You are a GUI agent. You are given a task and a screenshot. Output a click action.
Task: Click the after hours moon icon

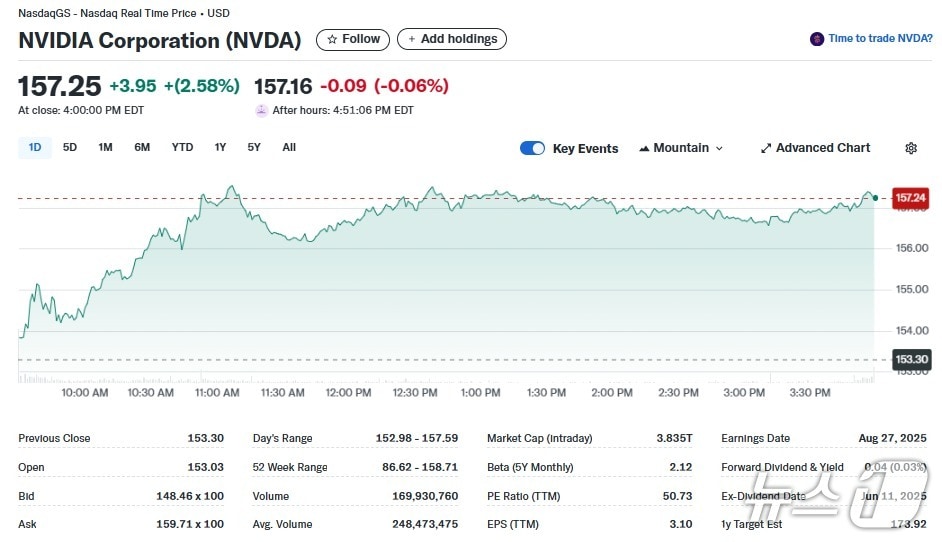262,111
